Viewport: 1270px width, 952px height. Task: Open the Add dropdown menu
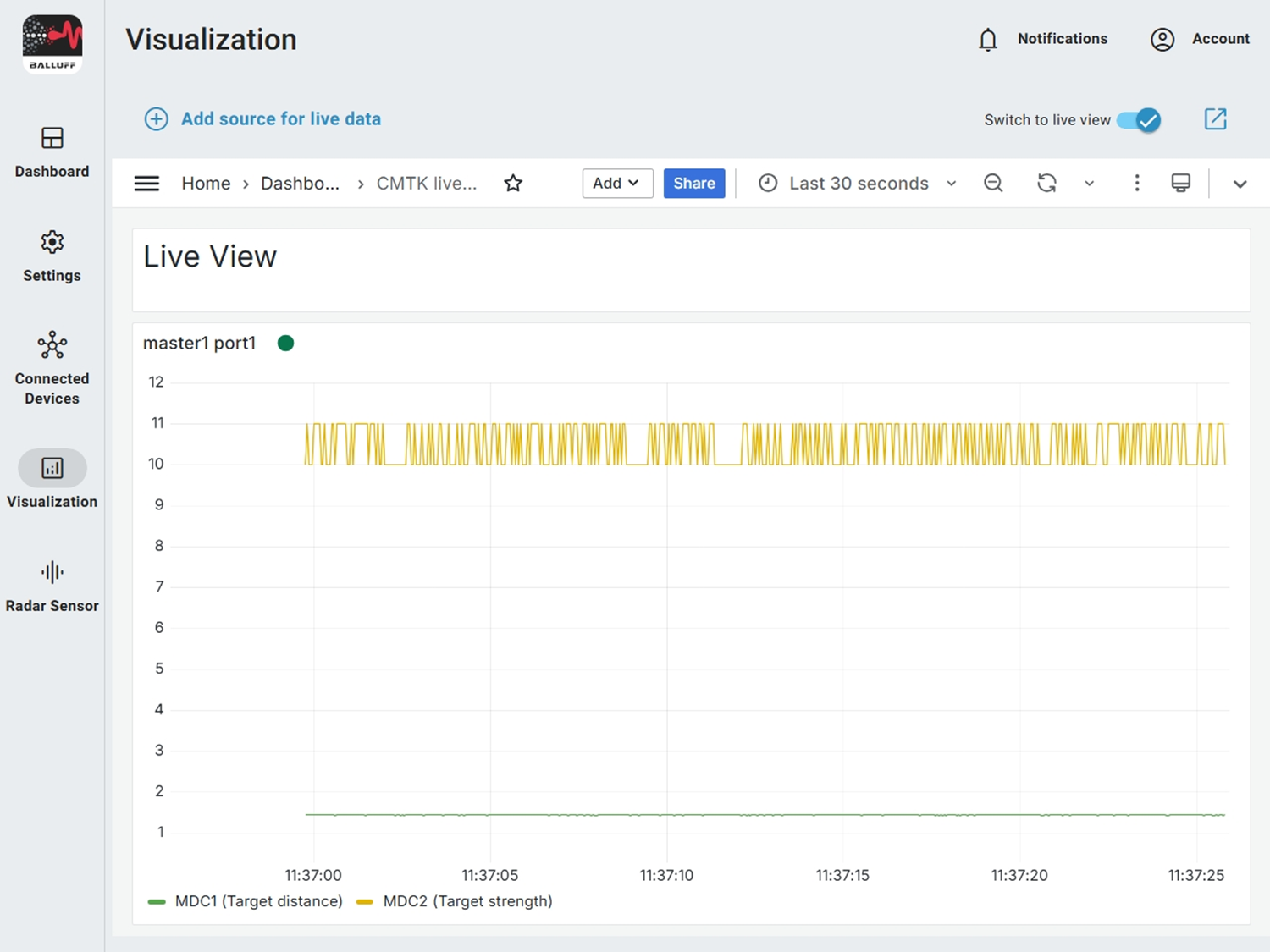[616, 184]
